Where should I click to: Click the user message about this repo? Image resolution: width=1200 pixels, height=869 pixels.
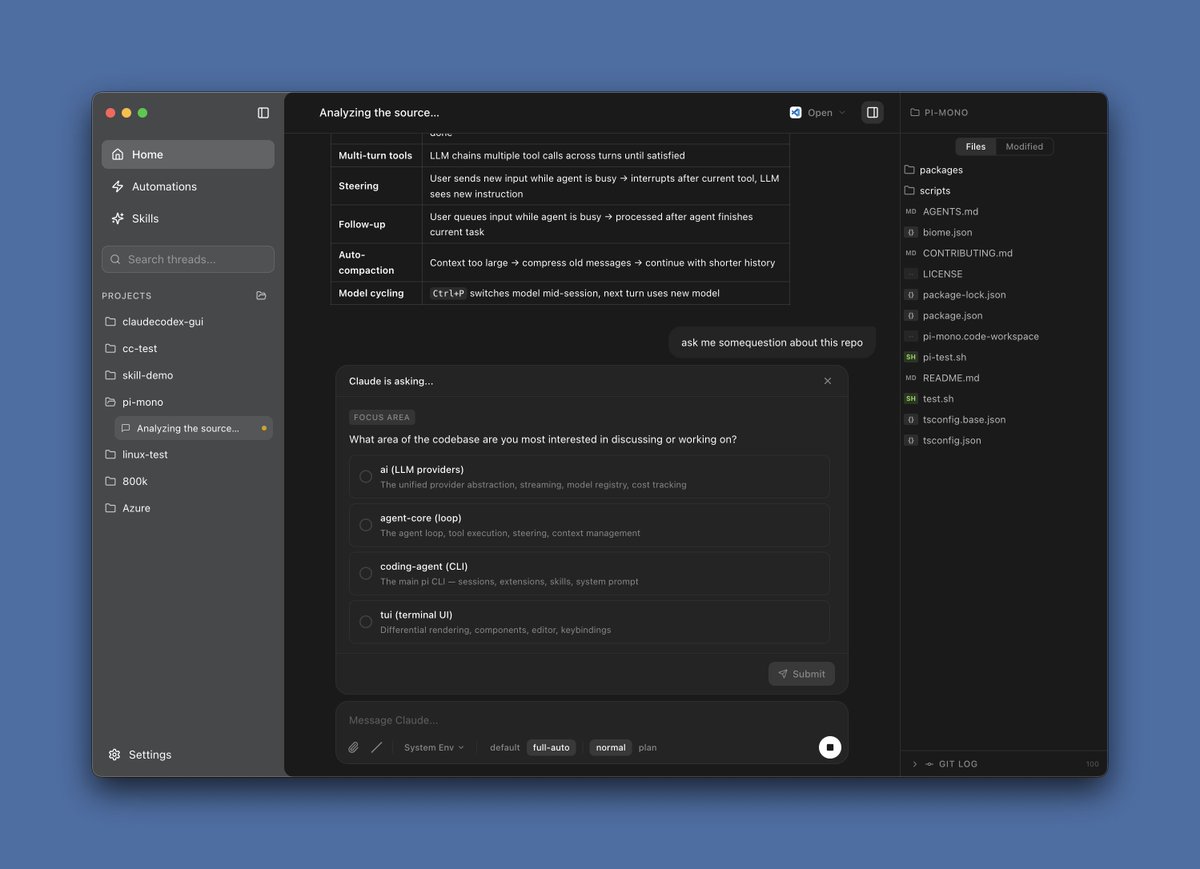pos(772,342)
